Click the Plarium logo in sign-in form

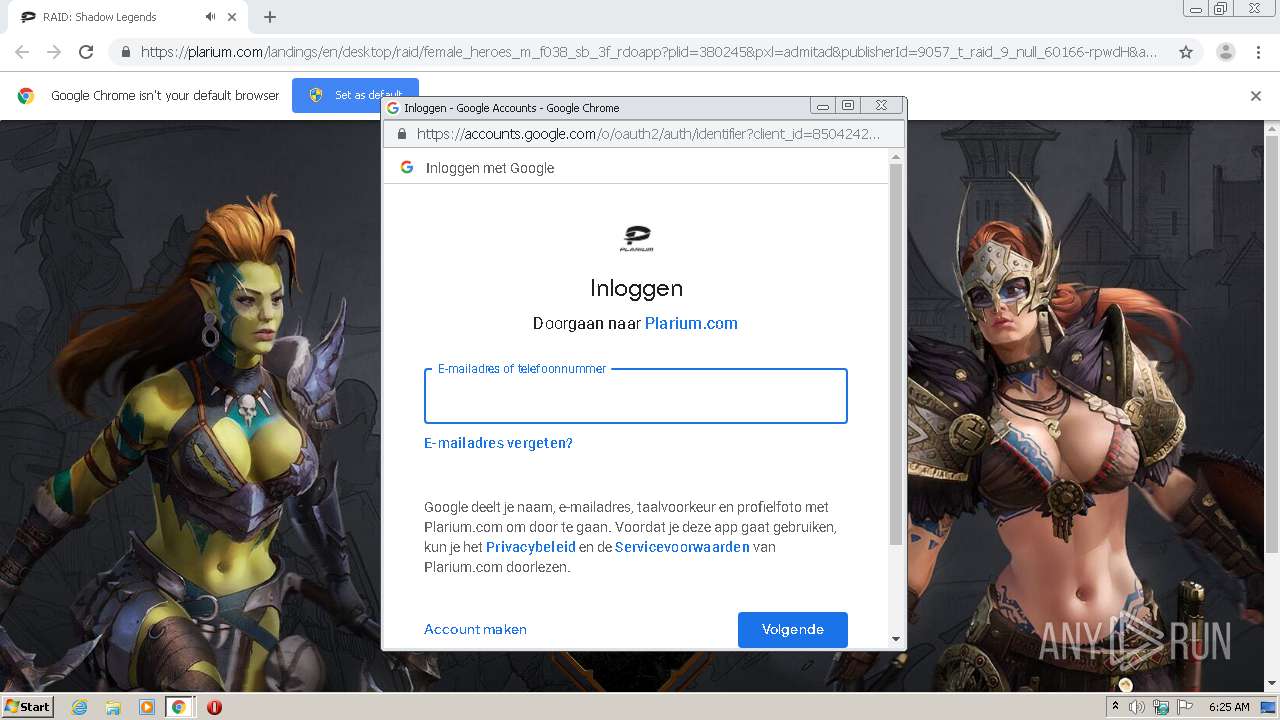click(x=636, y=238)
